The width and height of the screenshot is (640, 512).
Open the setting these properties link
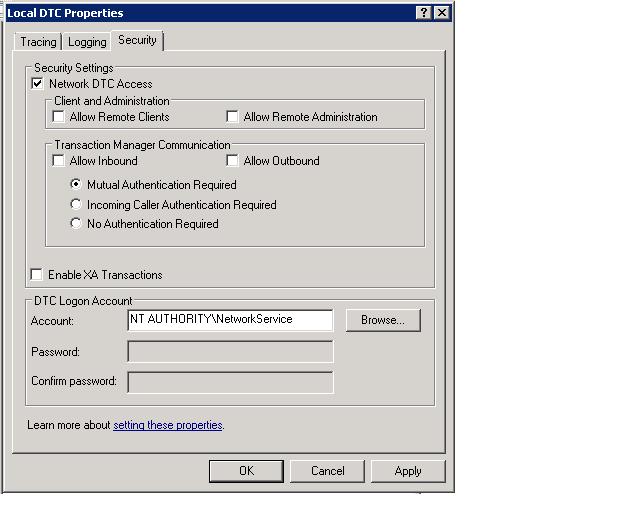pyautogui.click(x=168, y=425)
